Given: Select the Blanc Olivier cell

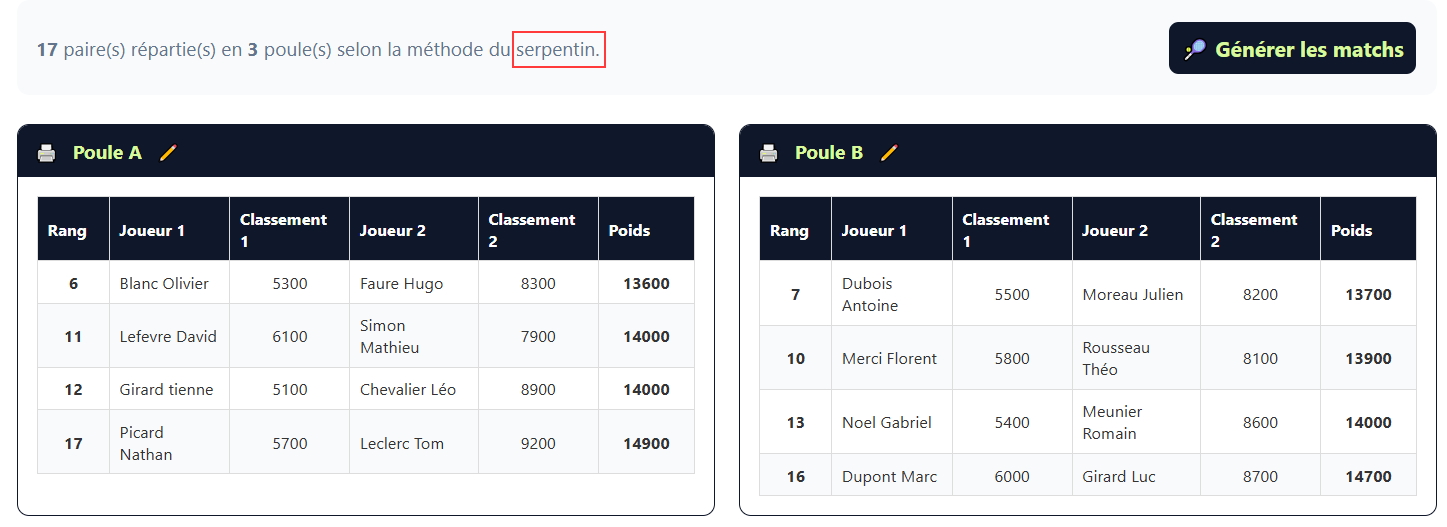Looking at the screenshot, I should pos(164,284).
